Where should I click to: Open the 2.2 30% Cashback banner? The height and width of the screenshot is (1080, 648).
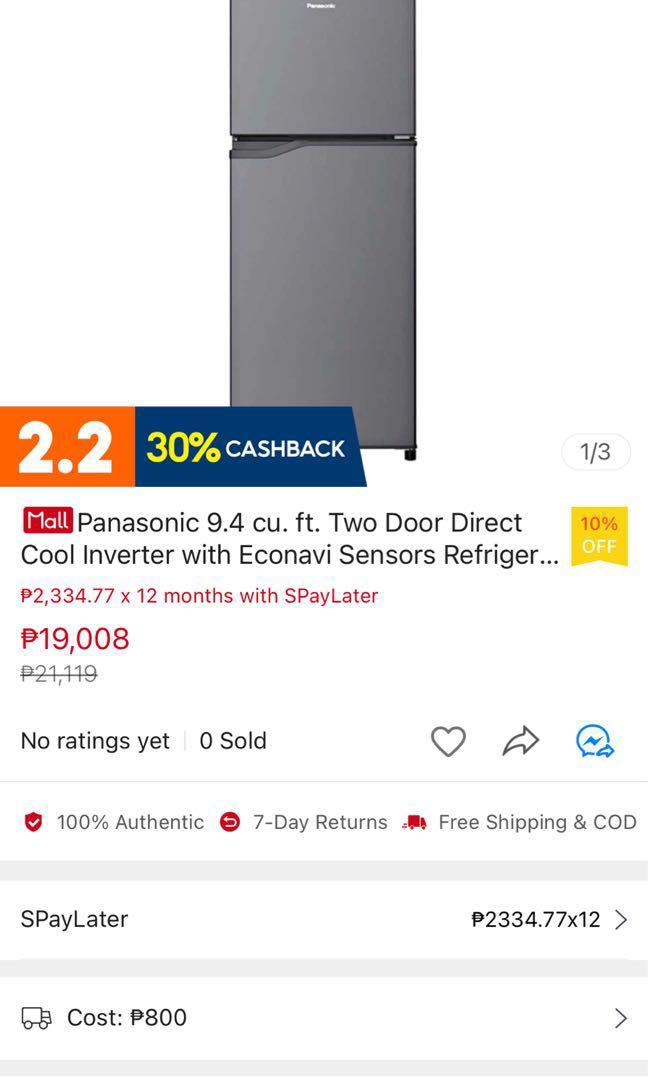tap(182, 447)
